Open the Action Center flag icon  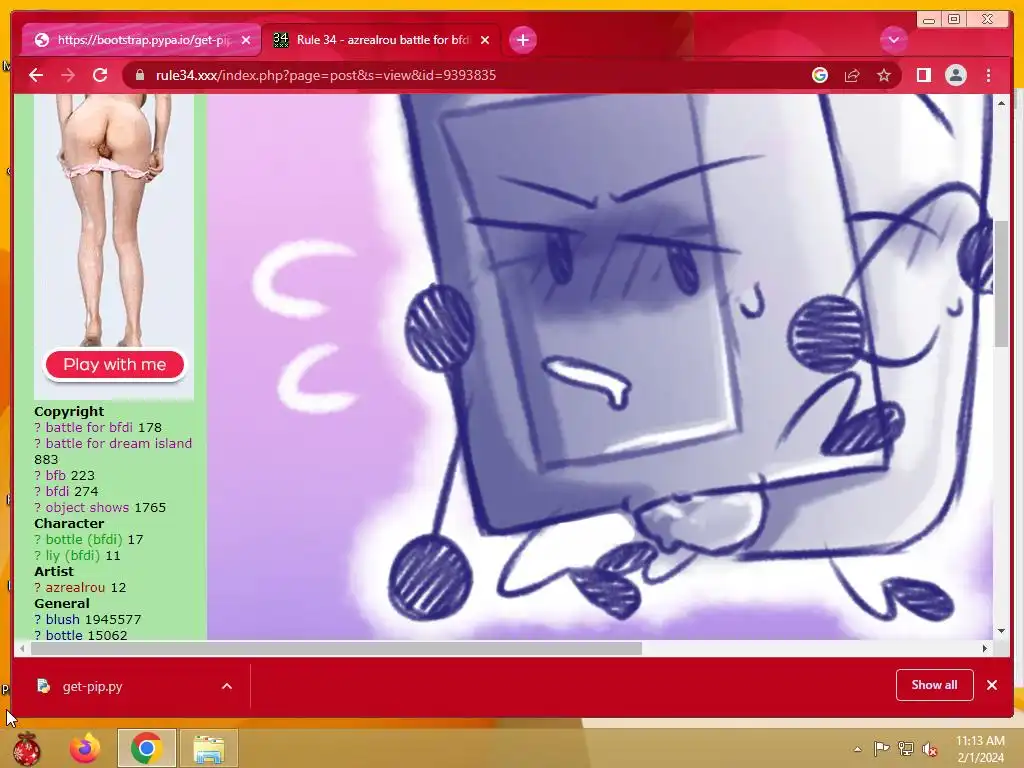tap(882, 749)
